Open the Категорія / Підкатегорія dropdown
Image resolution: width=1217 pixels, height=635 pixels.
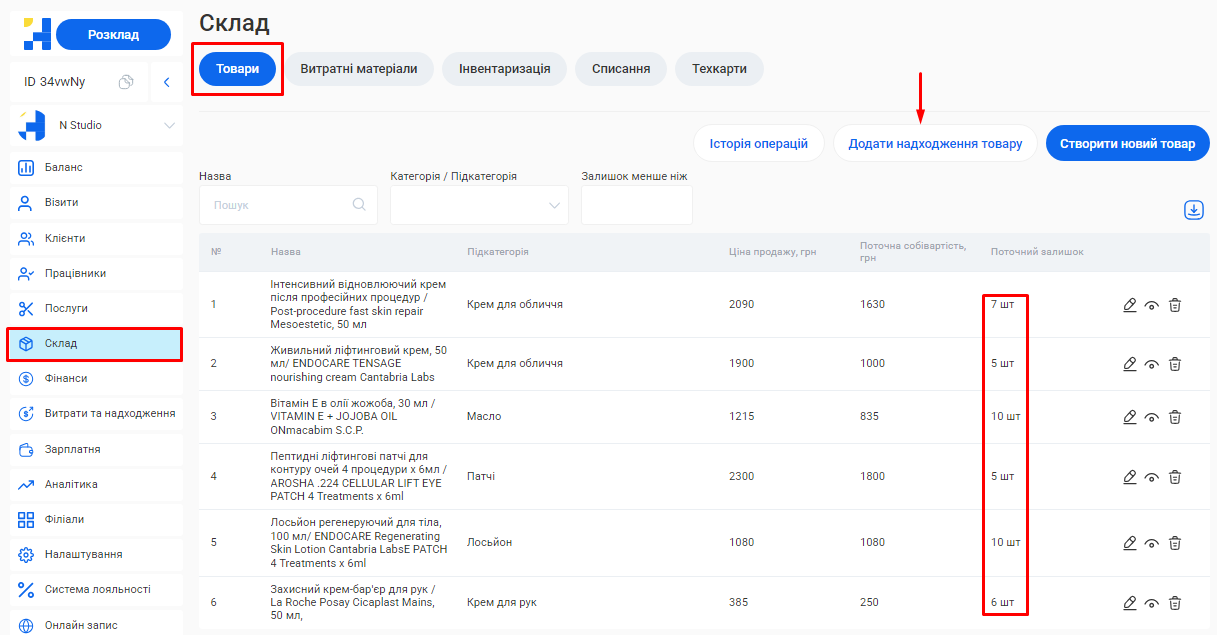click(479, 205)
